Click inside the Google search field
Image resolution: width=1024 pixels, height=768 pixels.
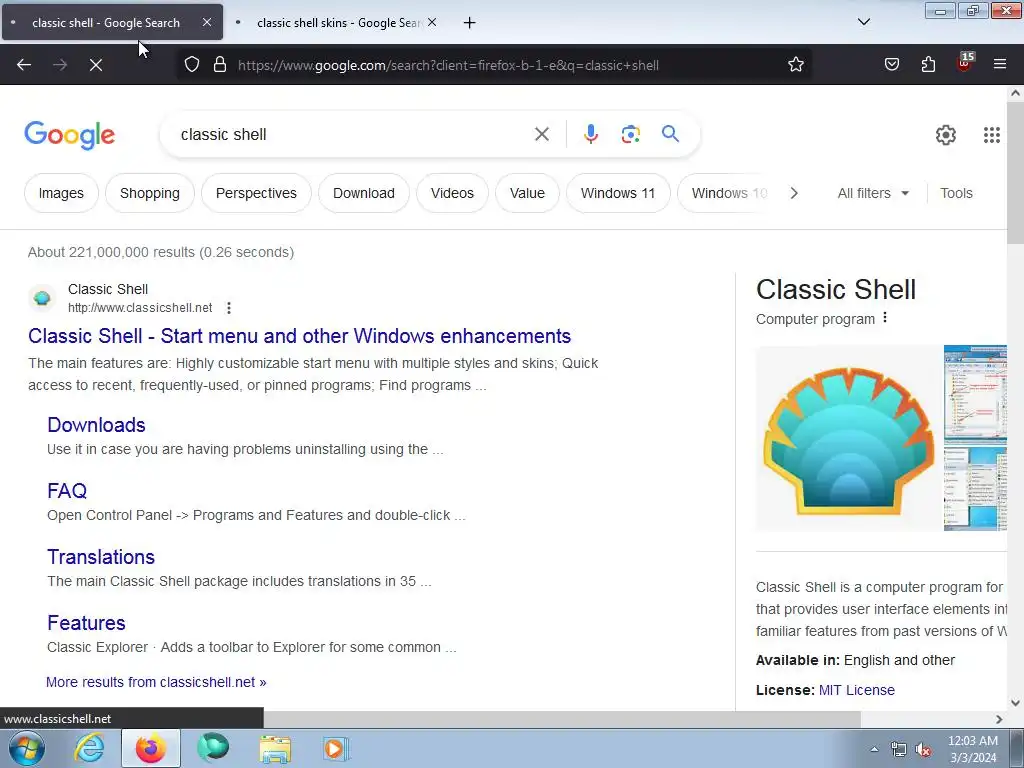click(353, 135)
